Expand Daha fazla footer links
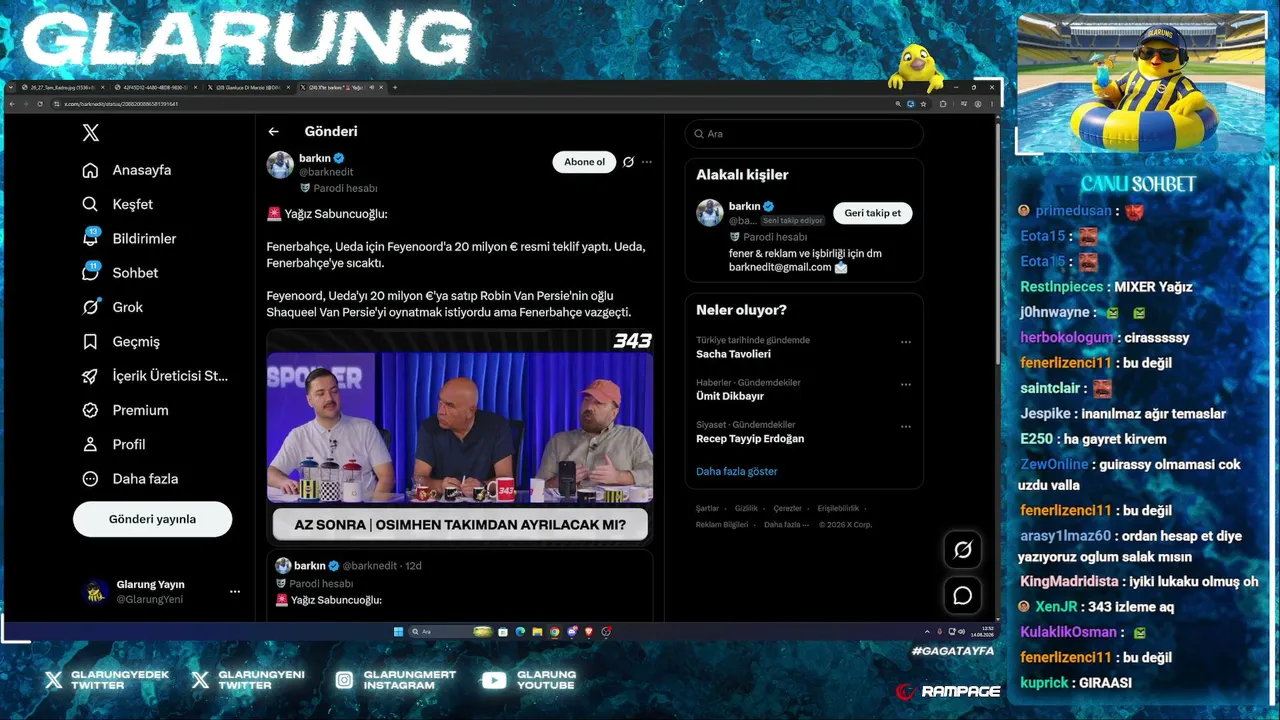Image resolution: width=1280 pixels, height=720 pixels. tap(785, 524)
